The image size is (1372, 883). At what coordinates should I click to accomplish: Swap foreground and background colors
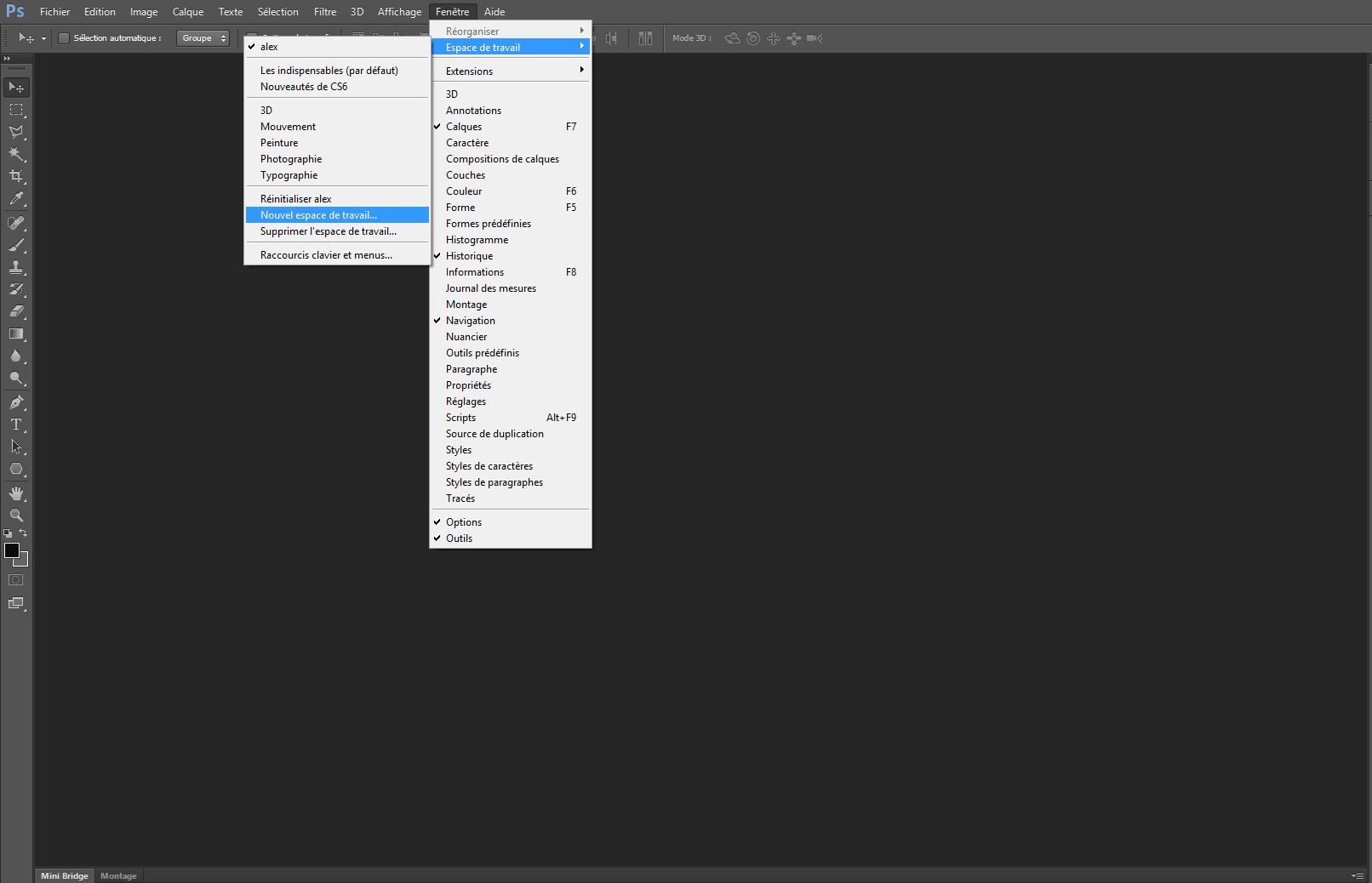pyautogui.click(x=23, y=533)
